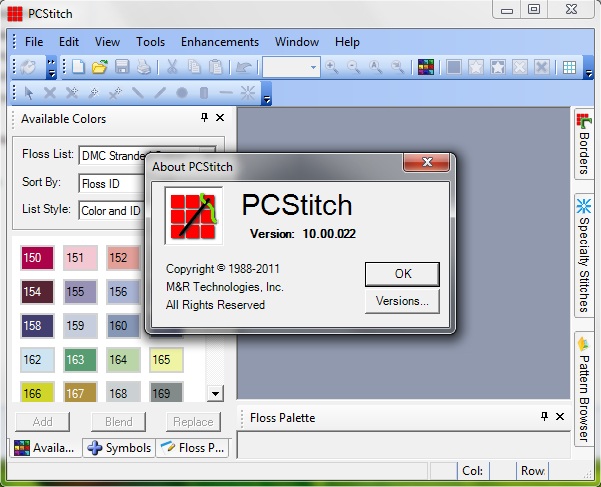Click the Undo arrow icon
This screenshot has width=601, height=487.
point(243,67)
